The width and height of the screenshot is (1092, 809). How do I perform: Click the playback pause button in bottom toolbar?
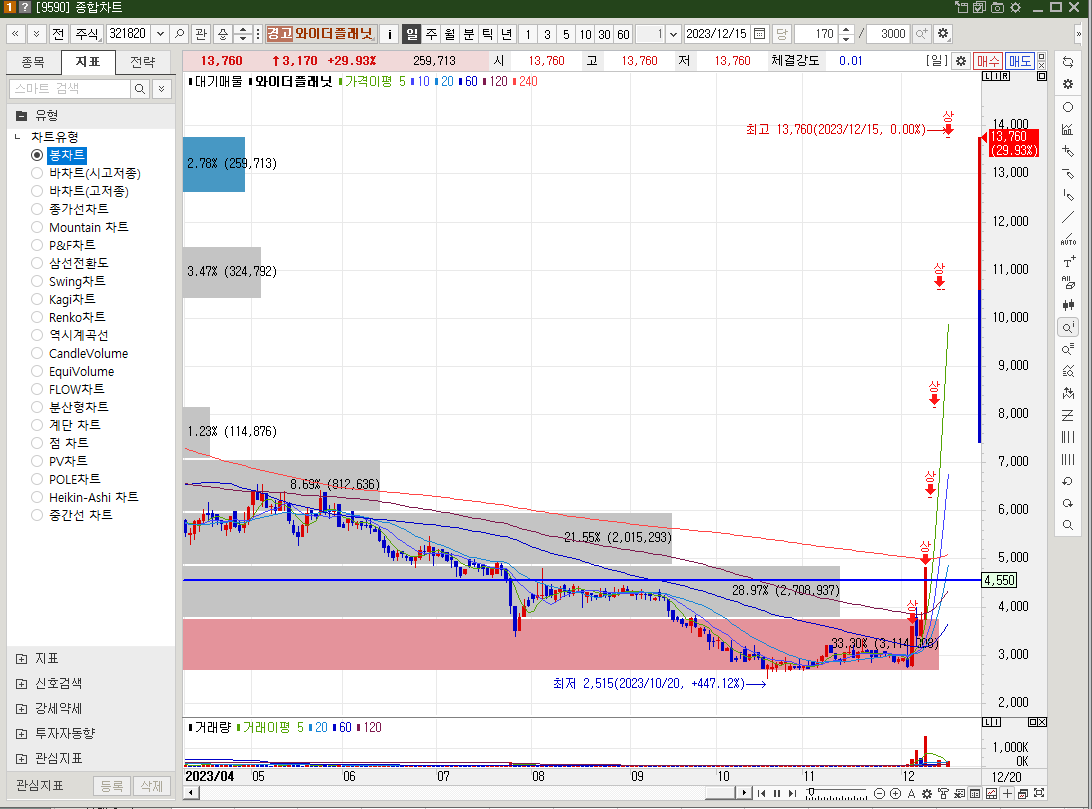point(777,794)
